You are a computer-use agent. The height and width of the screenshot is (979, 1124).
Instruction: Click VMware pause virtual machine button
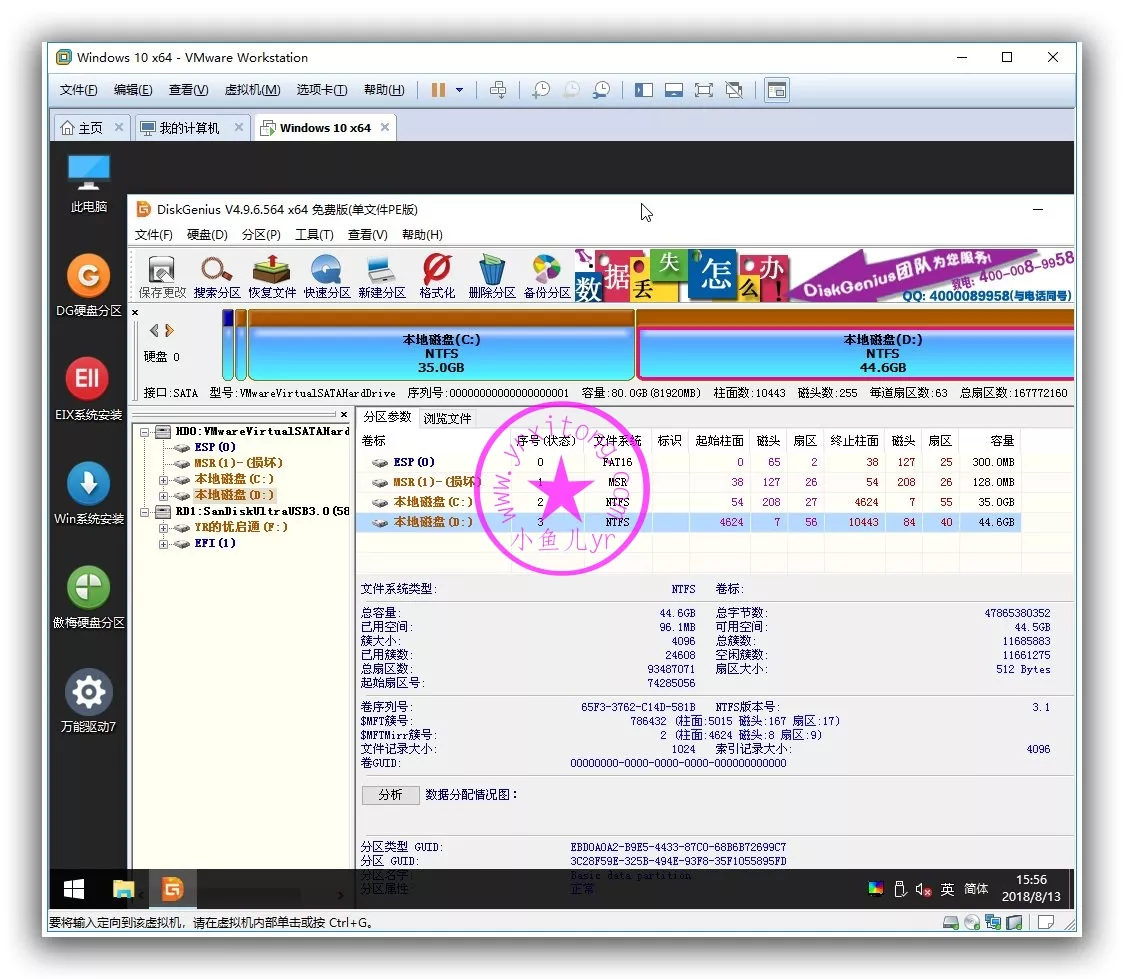coord(438,90)
